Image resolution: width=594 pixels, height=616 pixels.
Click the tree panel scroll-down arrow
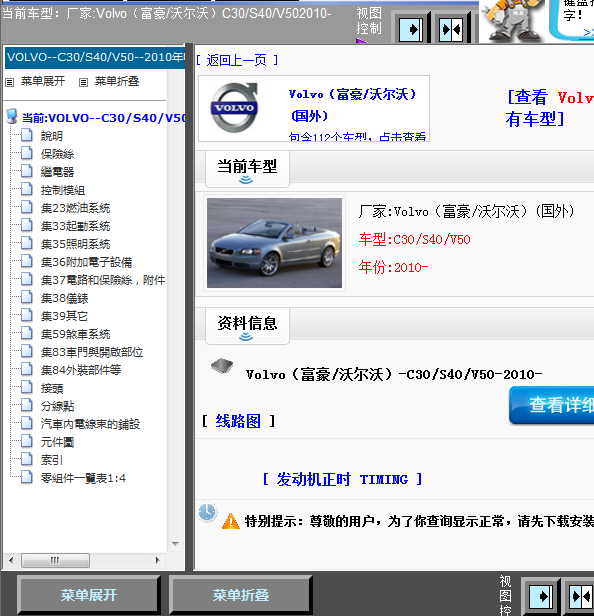[x=176, y=544]
